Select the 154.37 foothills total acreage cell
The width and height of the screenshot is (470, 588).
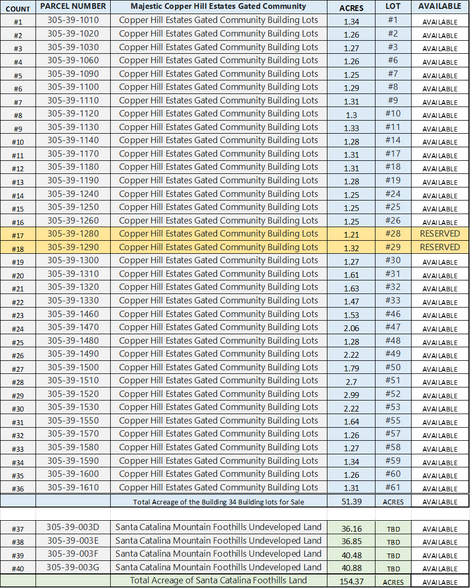click(351, 581)
